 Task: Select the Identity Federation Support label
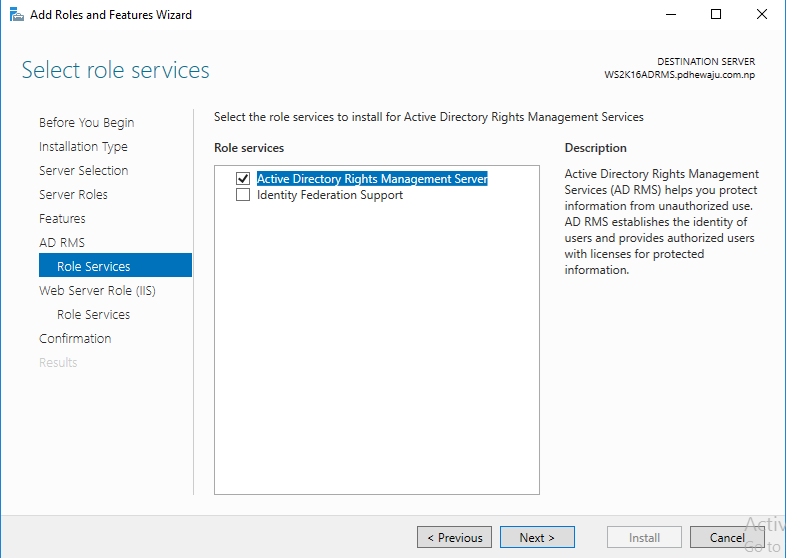coord(330,195)
